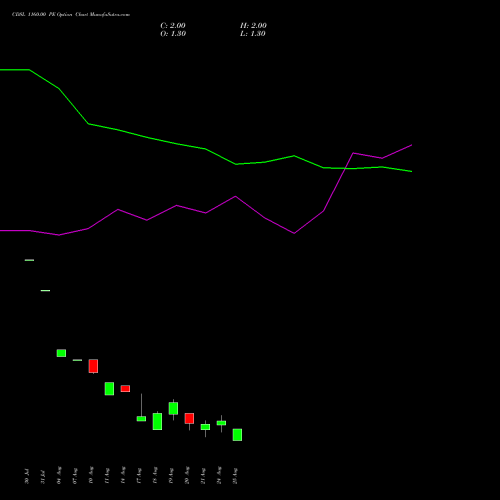This screenshot has width=500, height=500.
Task: Click the green candle above 04 Aug
Action: click(x=61, y=353)
